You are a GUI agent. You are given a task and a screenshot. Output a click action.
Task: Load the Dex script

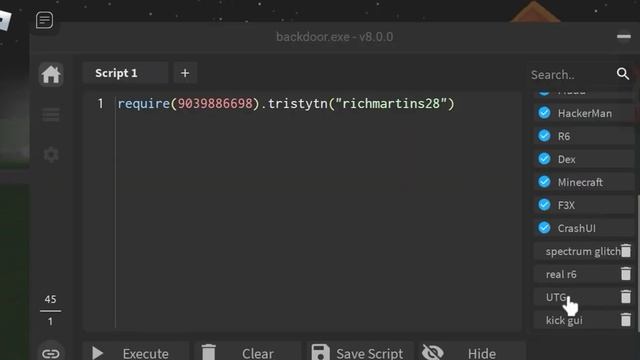(x=584, y=159)
